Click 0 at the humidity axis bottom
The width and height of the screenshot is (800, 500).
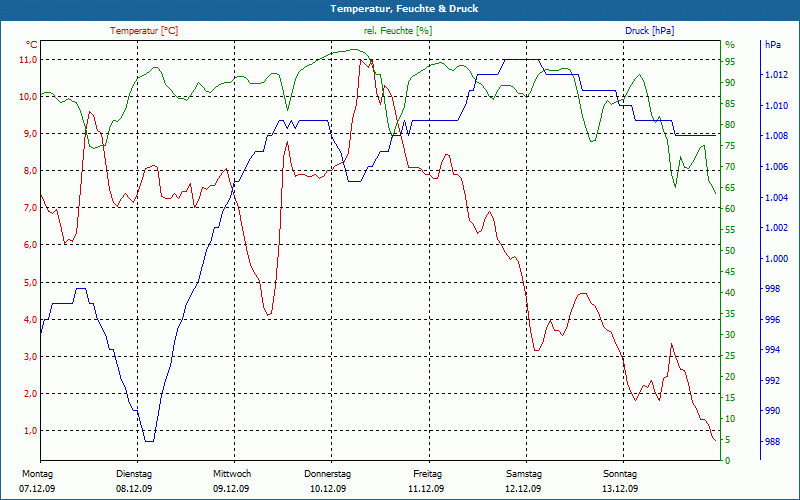(728, 461)
